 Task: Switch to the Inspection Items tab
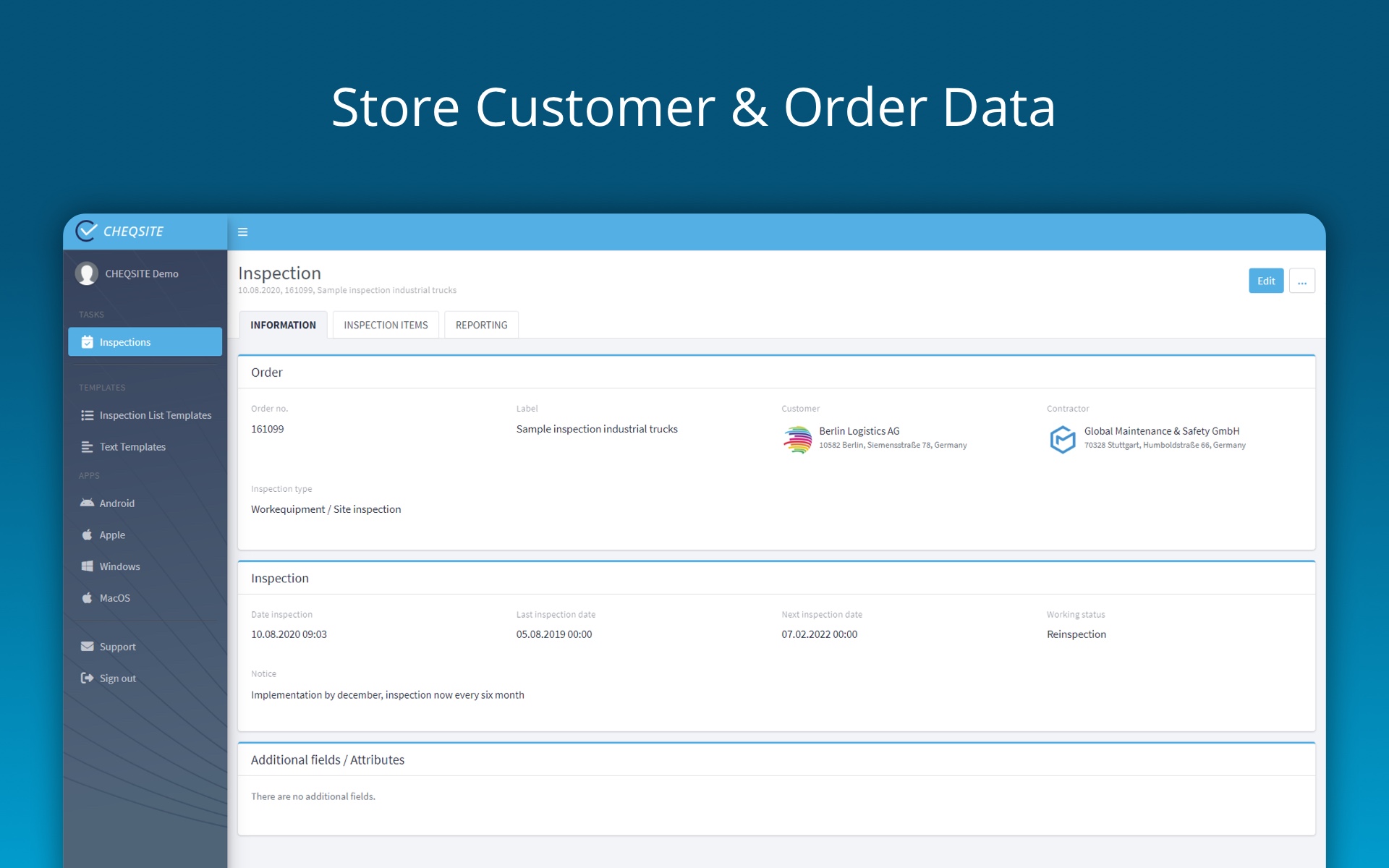point(386,325)
